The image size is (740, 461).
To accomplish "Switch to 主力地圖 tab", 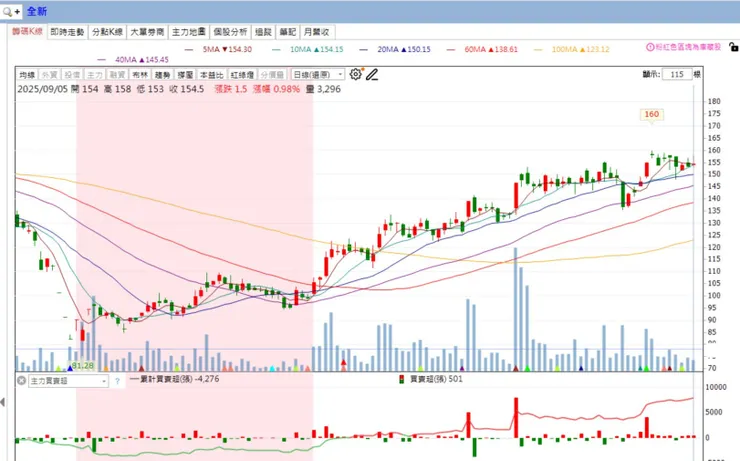I will point(188,32).
